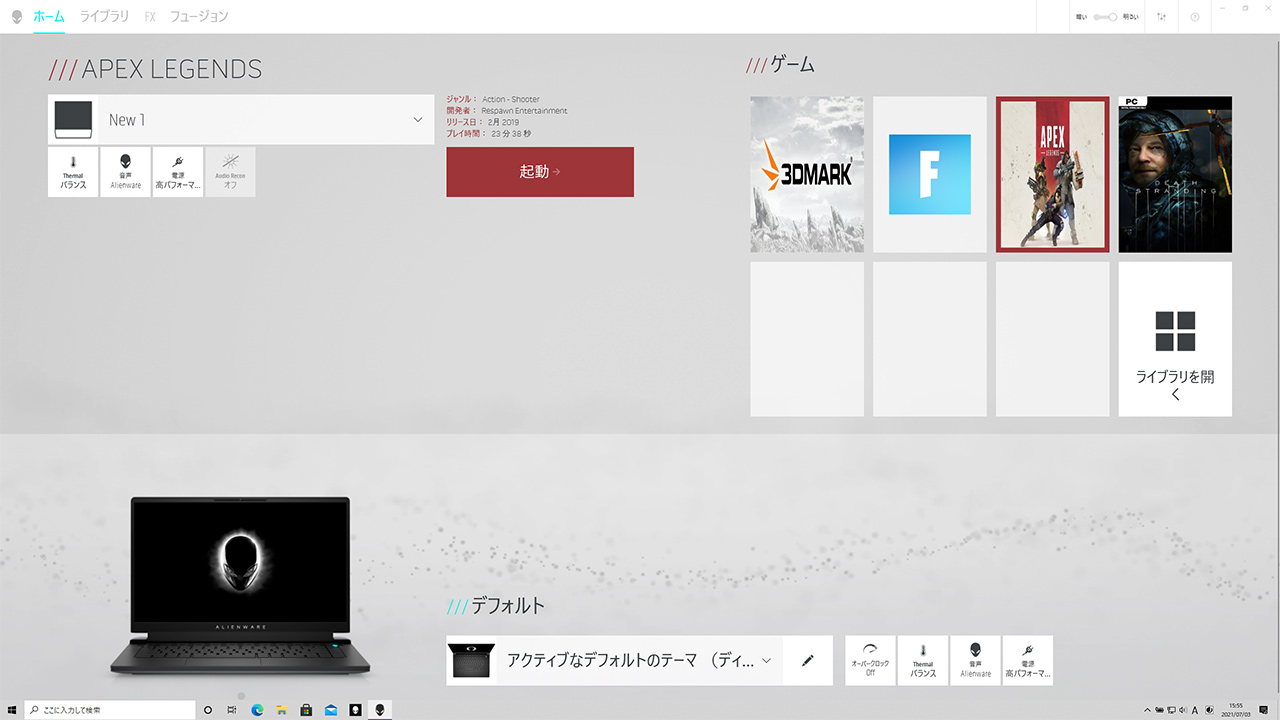The width and height of the screenshot is (1280, 720).
Task: Click the ライブラリを開く tile
Action: click(x=1175, y=339)
